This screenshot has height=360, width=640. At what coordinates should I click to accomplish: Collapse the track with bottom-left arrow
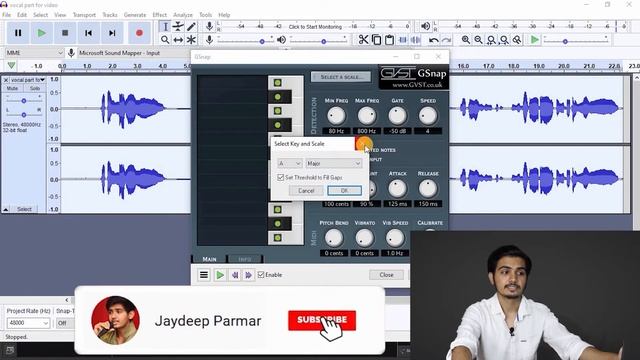6,209
